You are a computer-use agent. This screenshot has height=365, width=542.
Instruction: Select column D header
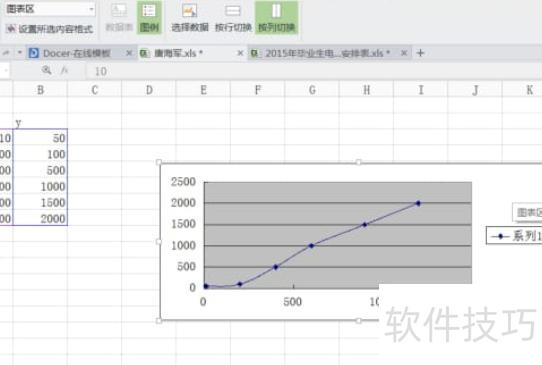point(149,90)
